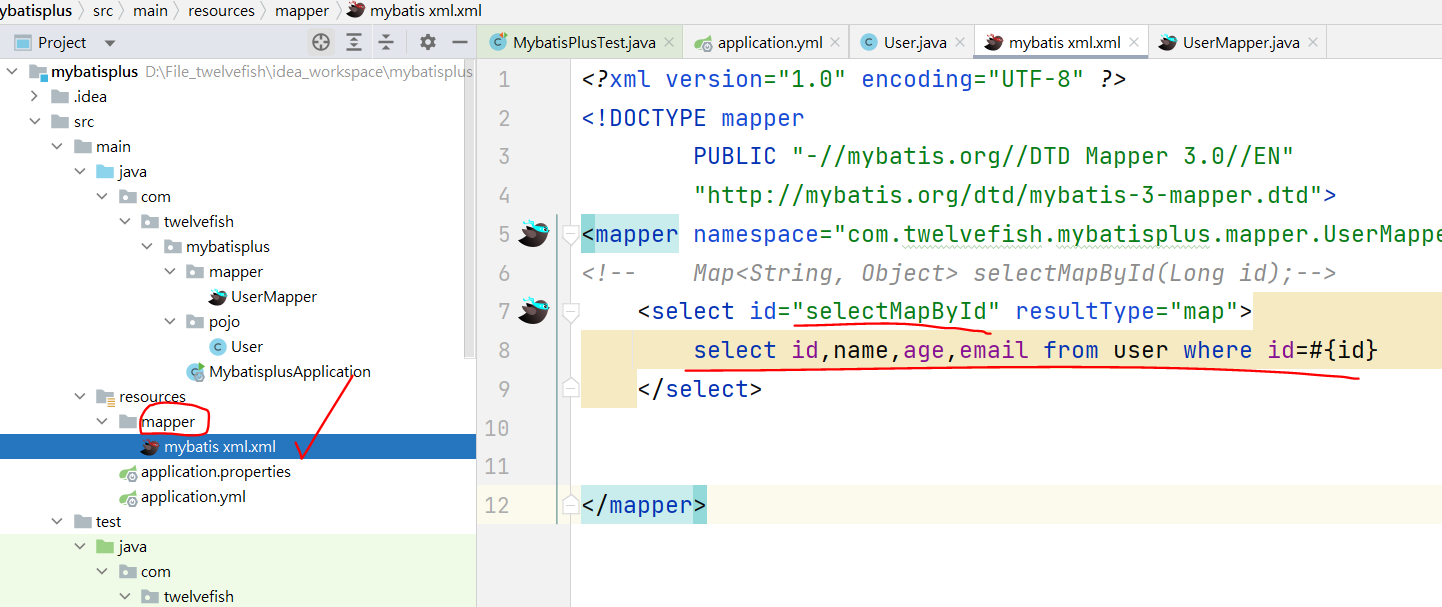Fold the mapper tag on line 5

click(570, 235)
